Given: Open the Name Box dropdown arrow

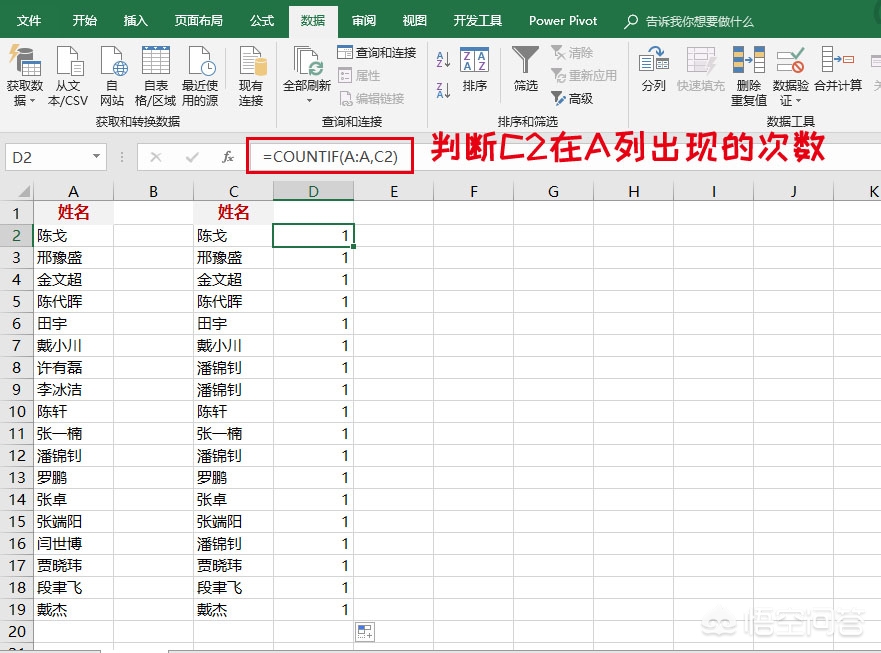Looking at the screenshot, I should coord(97,156).
